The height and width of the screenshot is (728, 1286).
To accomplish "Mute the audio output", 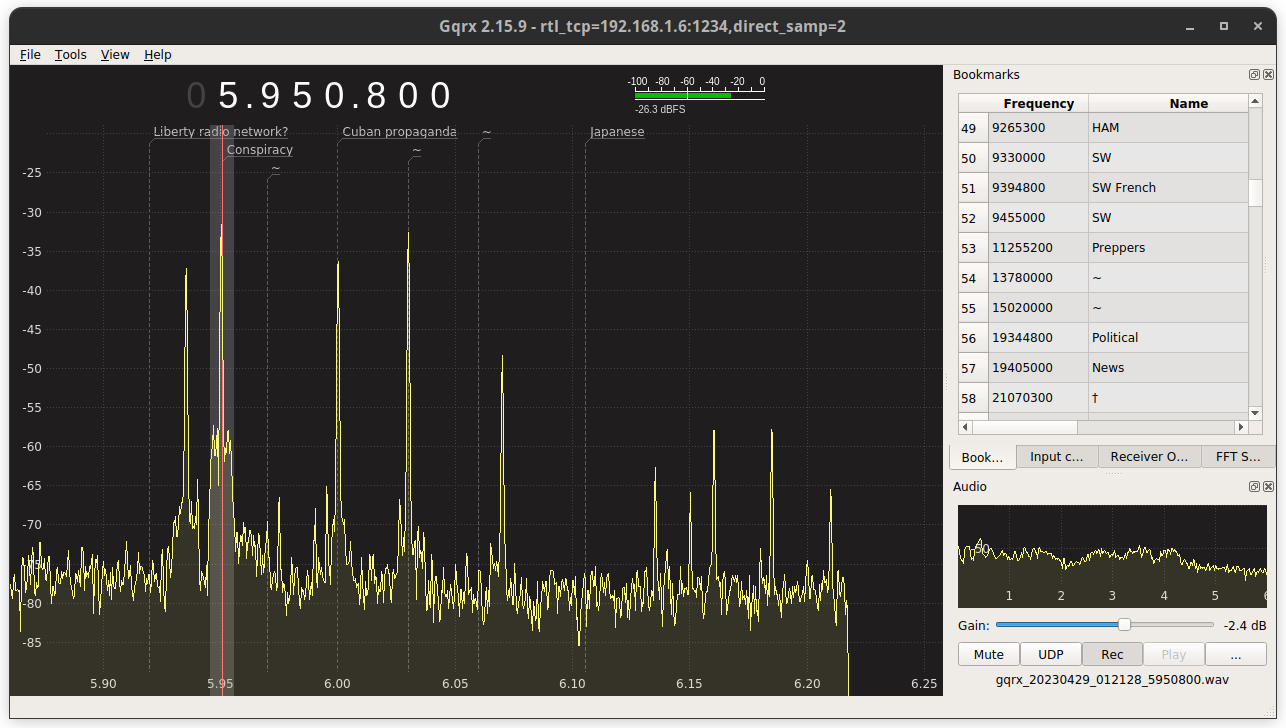I will coord(988,654).
